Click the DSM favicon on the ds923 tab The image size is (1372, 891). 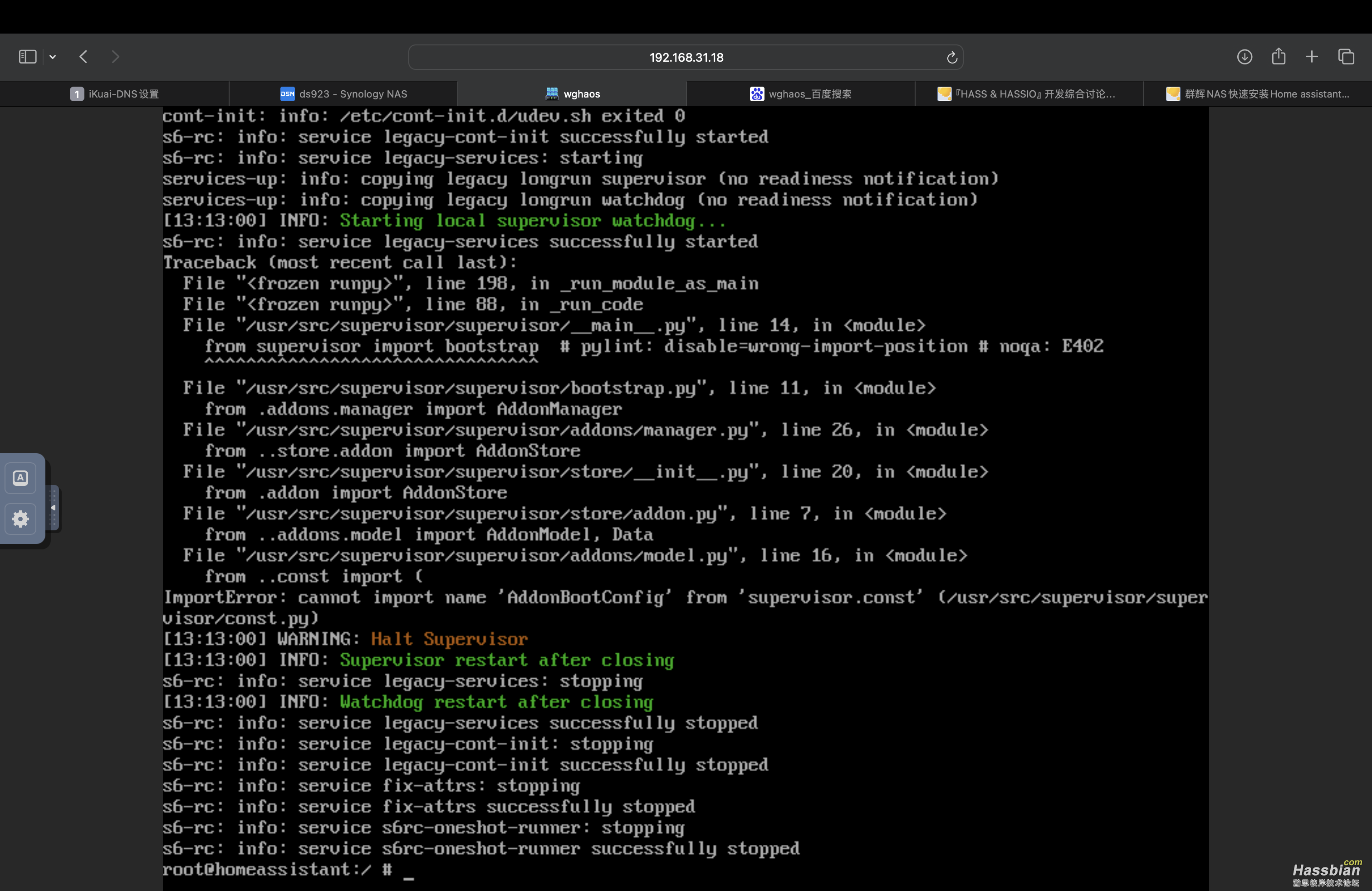tap(287, 94)
